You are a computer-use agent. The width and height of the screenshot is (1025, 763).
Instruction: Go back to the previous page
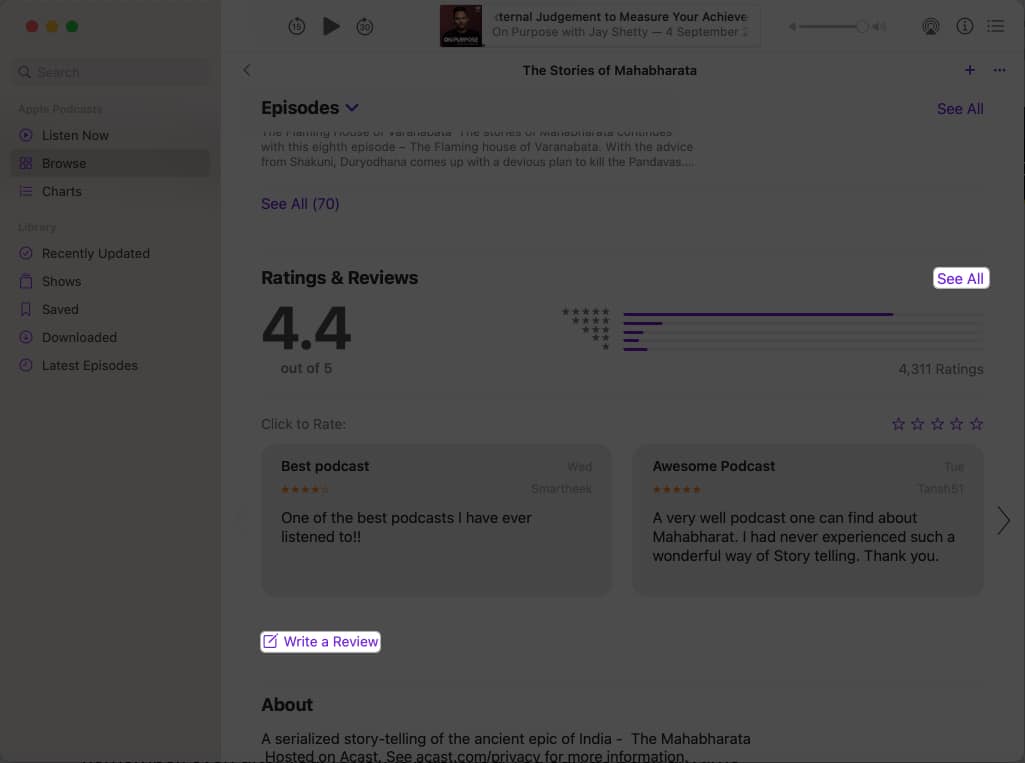point(246,70)
